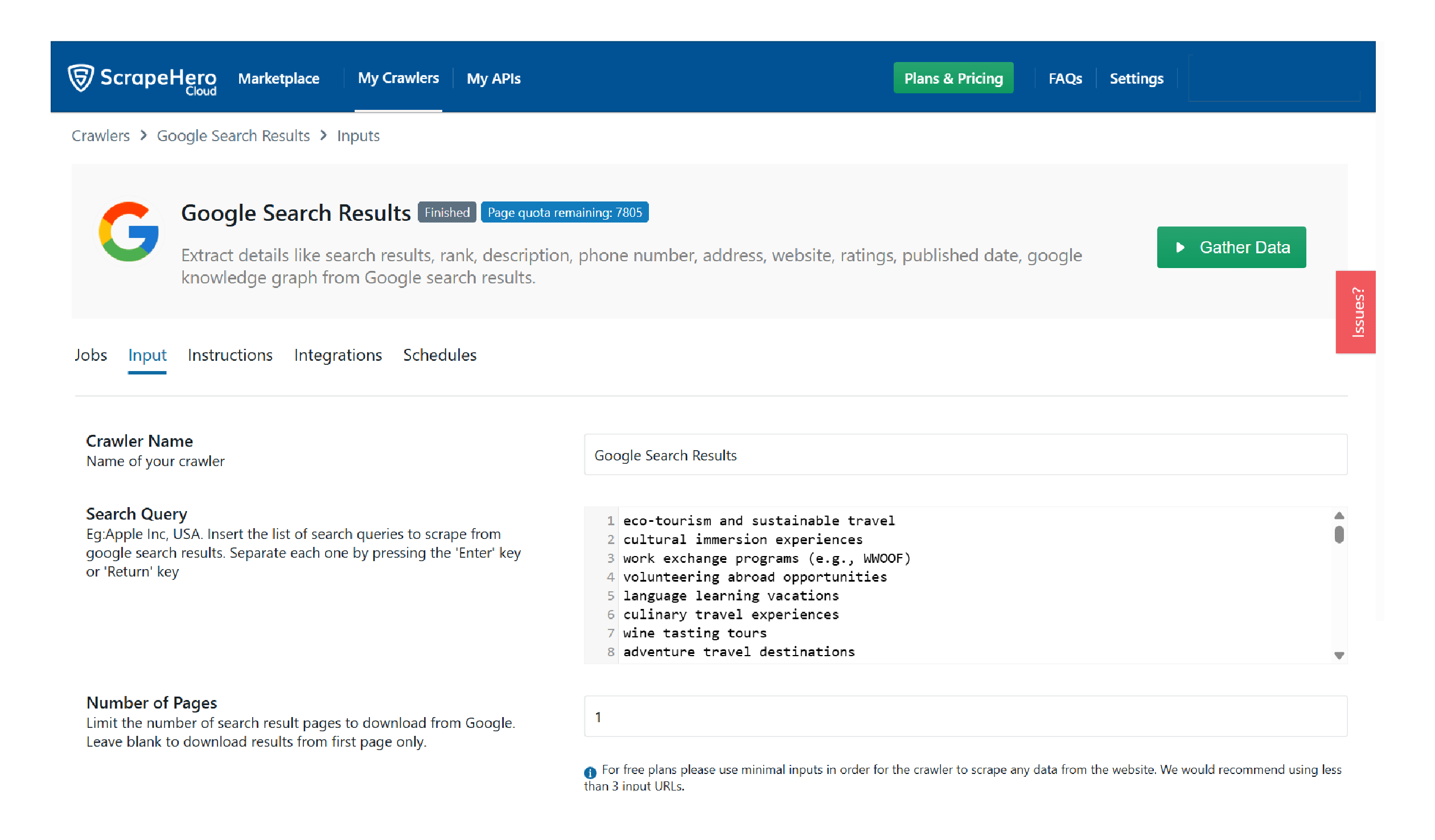Click the info icon beside free plans note
This screenshot has width=1435, height=840.
click(590, 772)
